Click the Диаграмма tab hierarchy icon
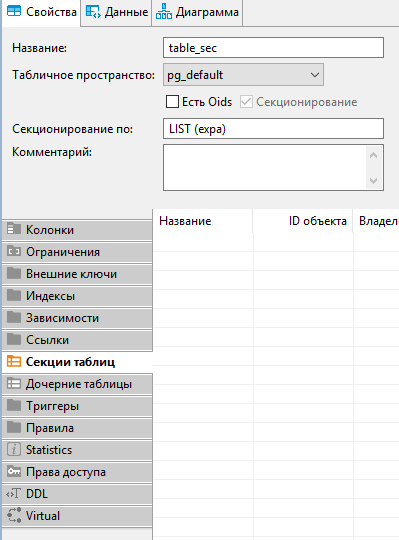The height and width of the screenshot is (540, 399). (x=164, y=11)
